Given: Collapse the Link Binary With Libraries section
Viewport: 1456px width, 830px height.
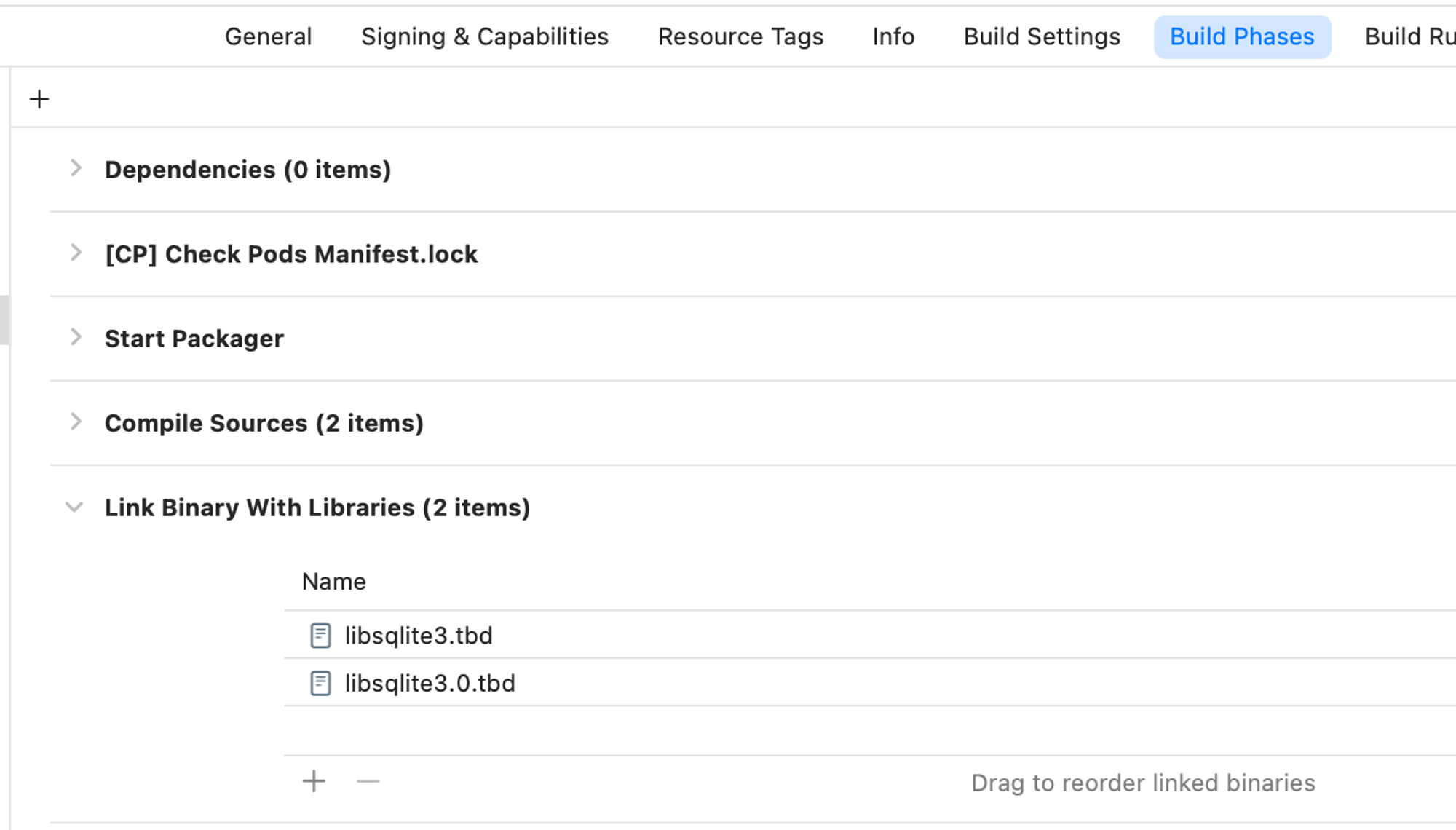Looking at the screenshot, I should [x=74, y=507].
